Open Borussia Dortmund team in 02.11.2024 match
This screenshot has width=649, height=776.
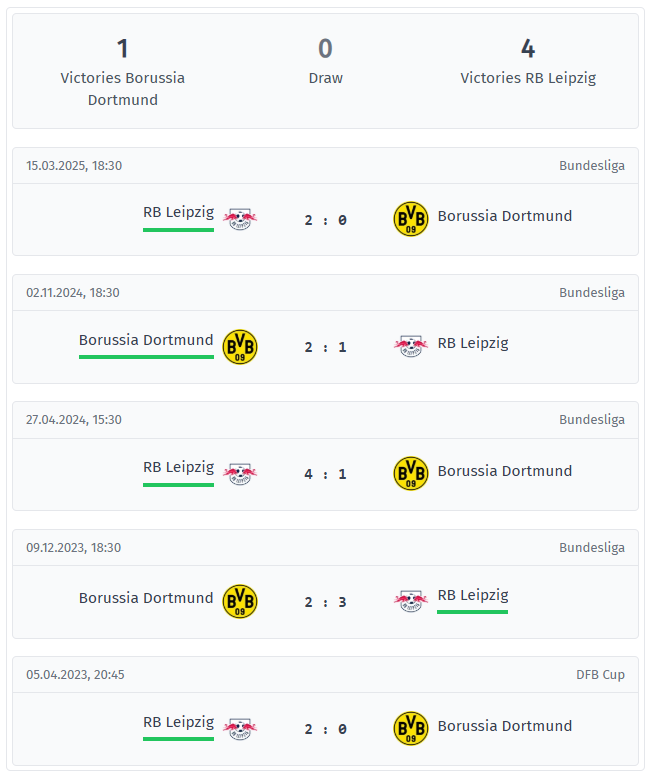pyautogui.click(x=146, y=340)
